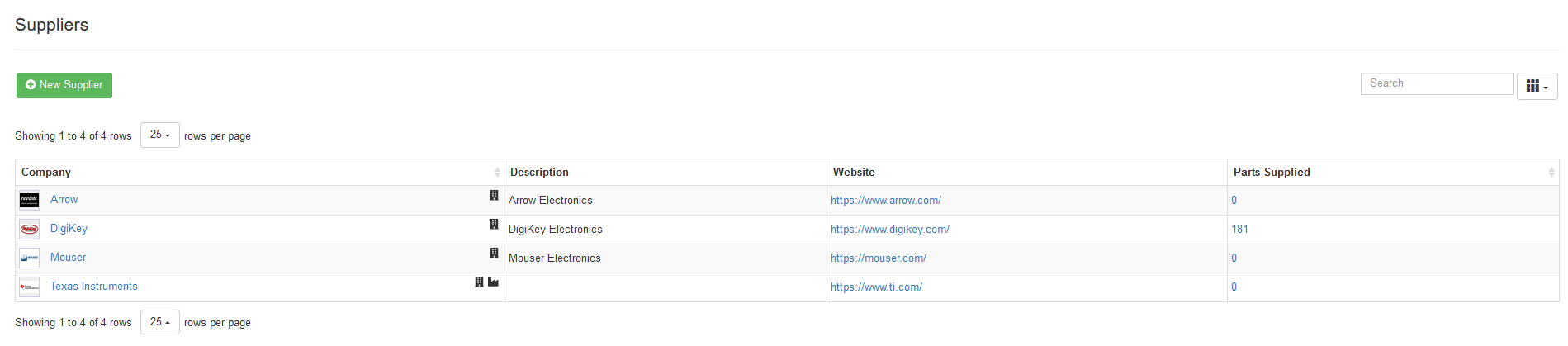Click into the Search input field
1568x346 pixels.
pos(1436,83)
